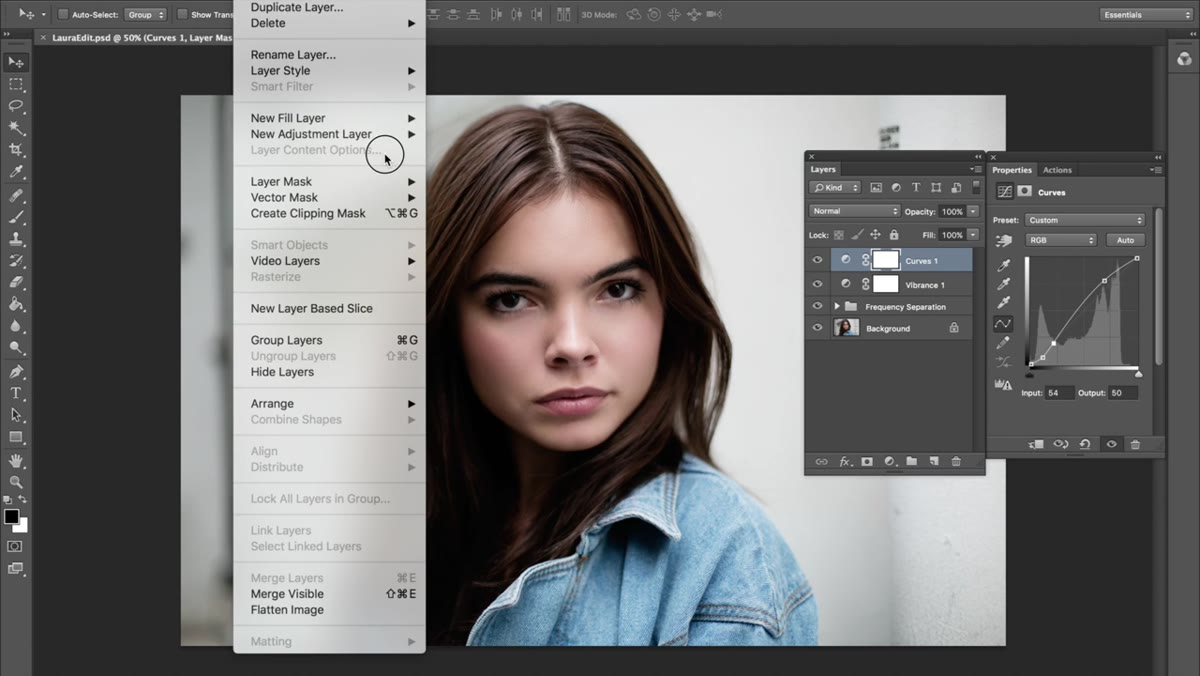Image resolution: width=1200 pixels, height=676 pixels.
Task: Choose Merge Visible in the menu
Action: coord(329,594)
